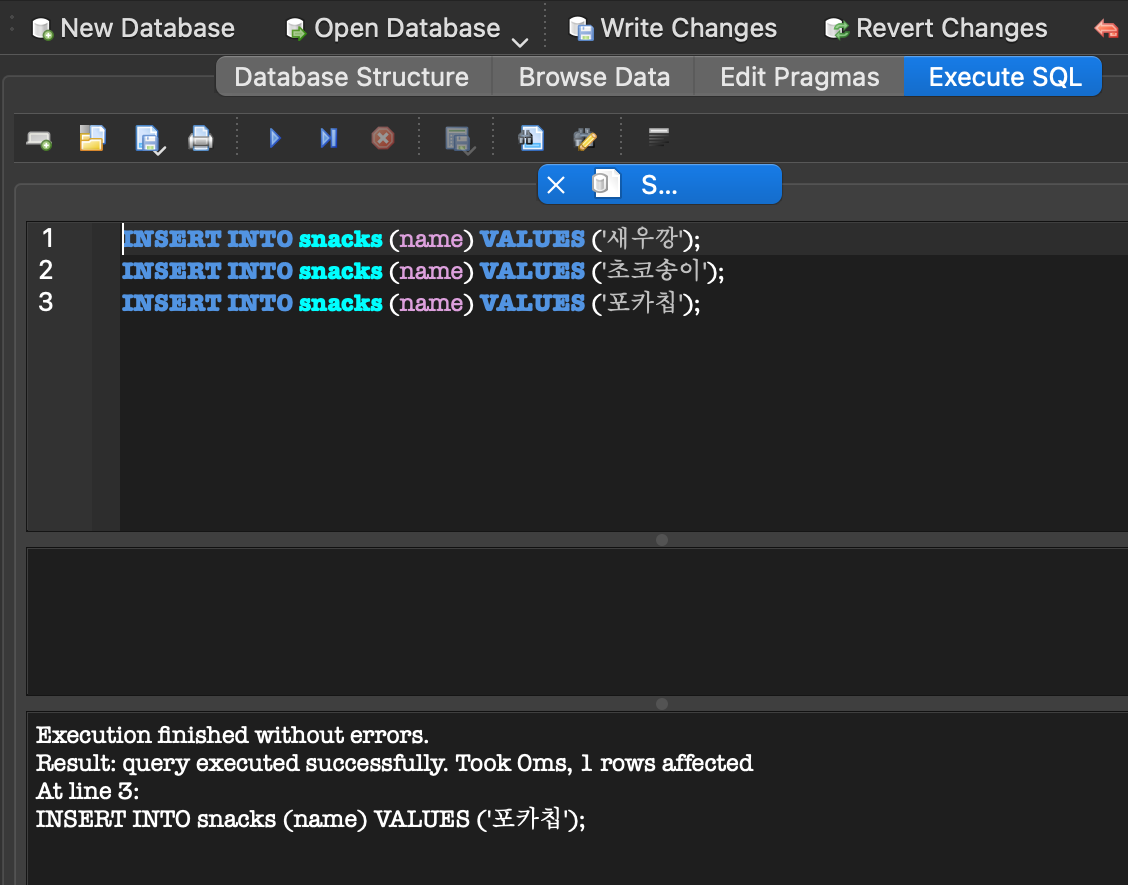Open a new SQL editor tab icon
Image resolution: width=1128 pixels, height=885 pixels.
(x=39, y=139)
